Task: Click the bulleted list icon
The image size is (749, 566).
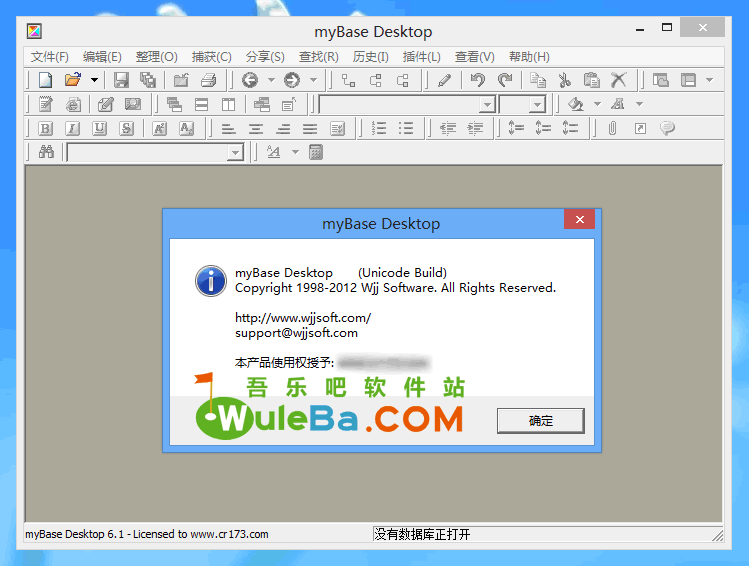Action: tap(406, 128)
